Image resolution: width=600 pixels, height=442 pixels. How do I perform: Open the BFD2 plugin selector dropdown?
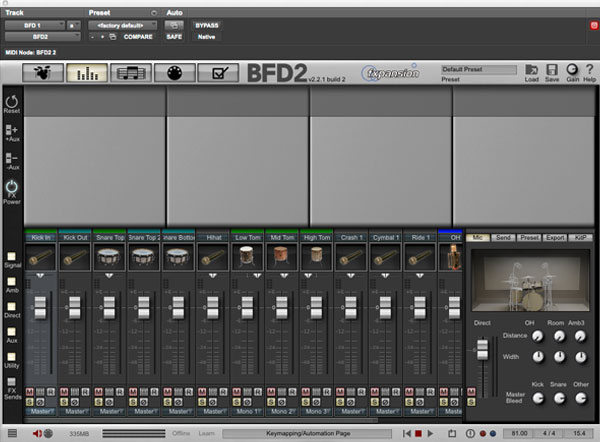tap(42, 37)
